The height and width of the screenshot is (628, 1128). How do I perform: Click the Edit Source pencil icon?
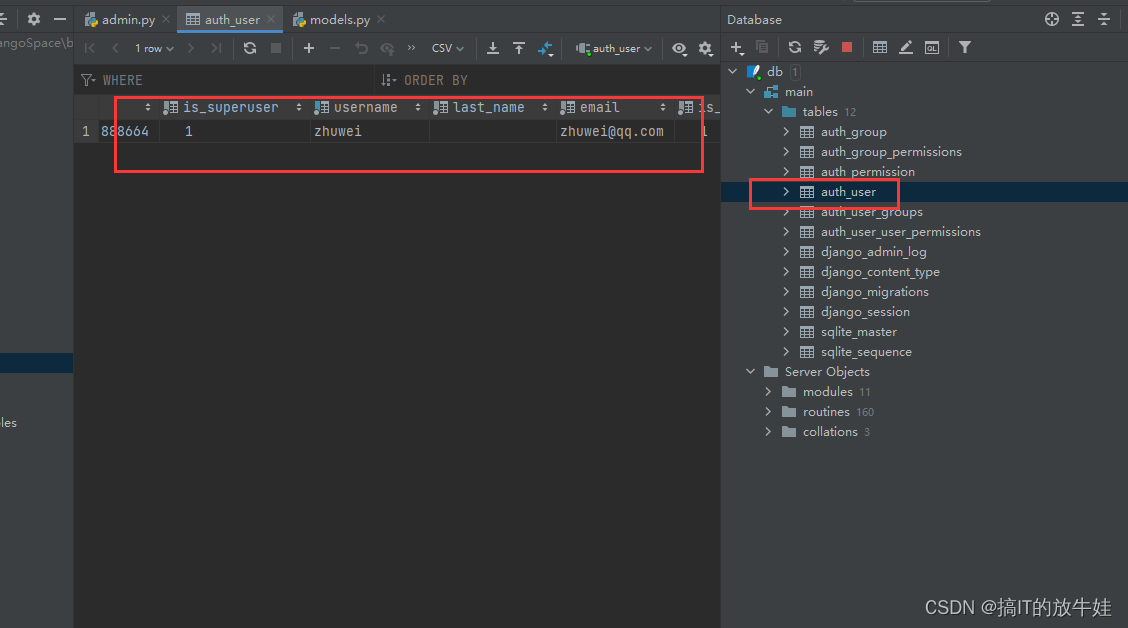tap(906, 47)
